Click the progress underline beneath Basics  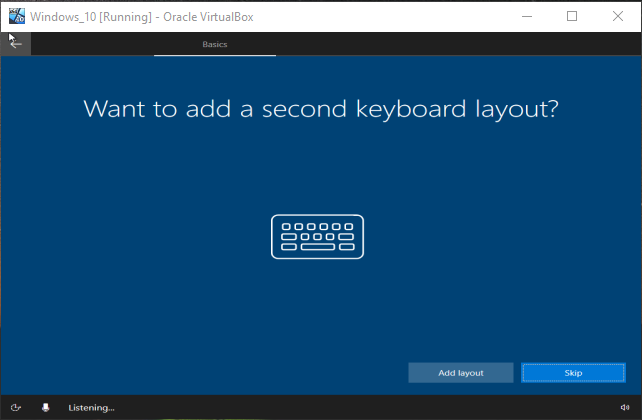tap(215, 55)
